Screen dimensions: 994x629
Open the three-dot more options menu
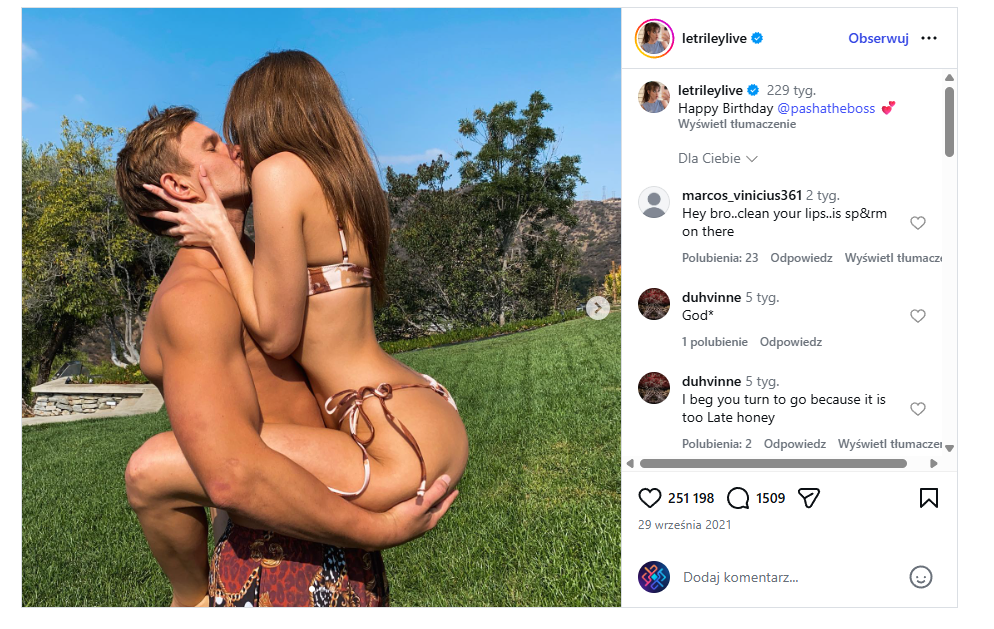tap(929, 39)
